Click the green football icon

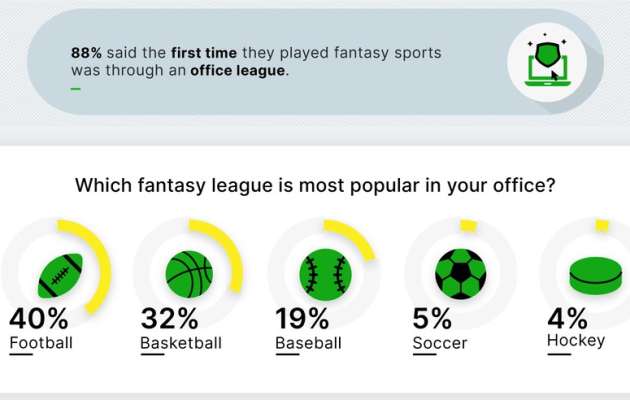[x=60, y=273]
